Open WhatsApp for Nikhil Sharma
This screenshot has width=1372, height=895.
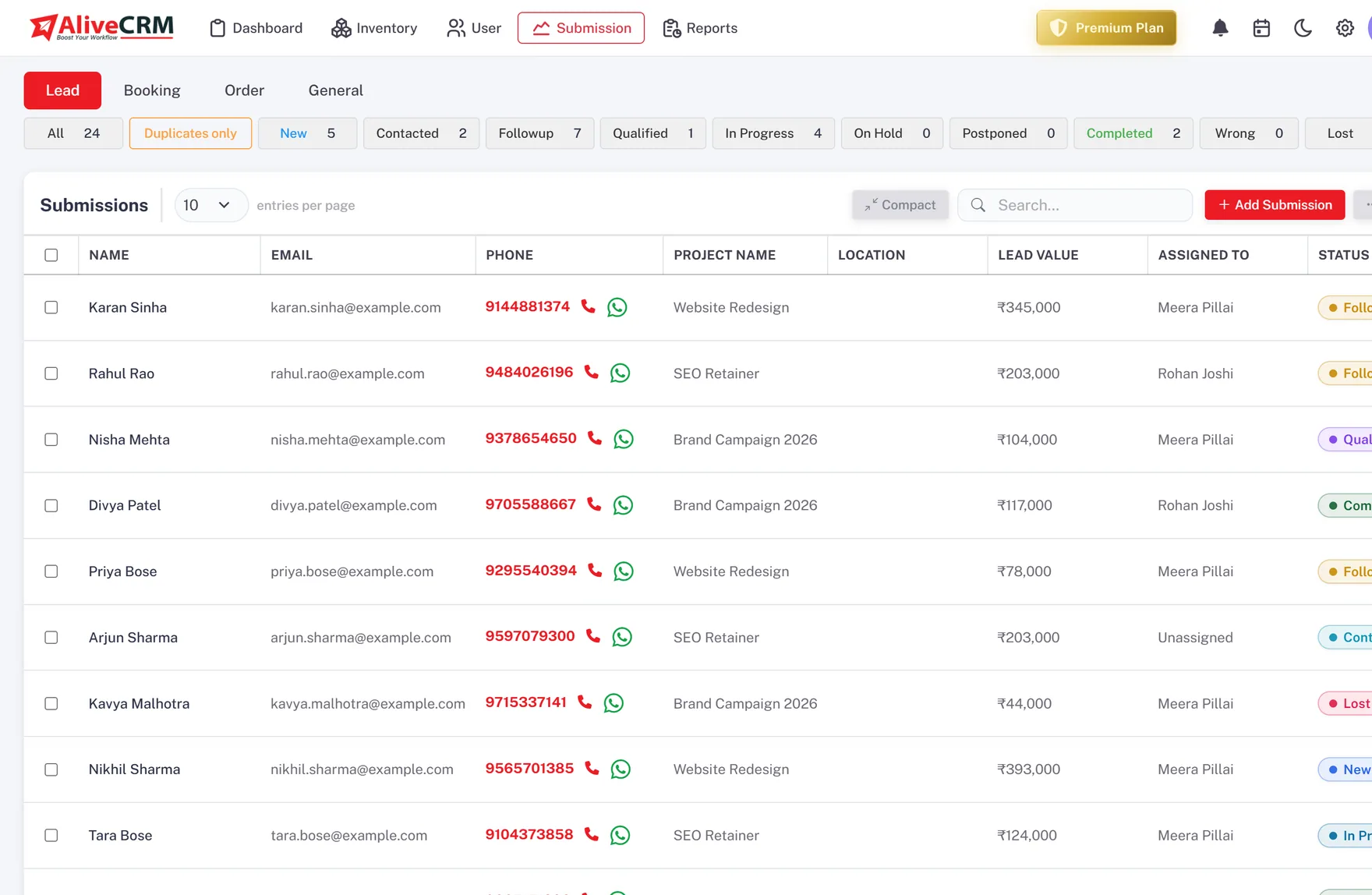[621, 769]
